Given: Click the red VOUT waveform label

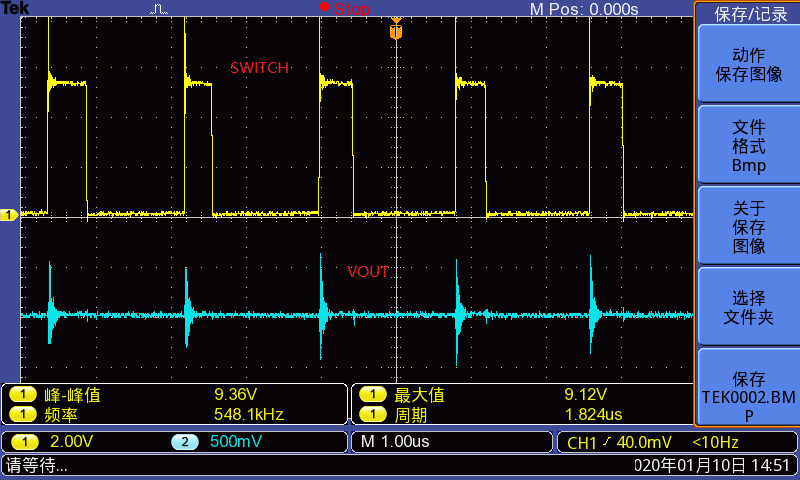Looking at the screenshot, I should pyautogui.click(x=368, y=272).
